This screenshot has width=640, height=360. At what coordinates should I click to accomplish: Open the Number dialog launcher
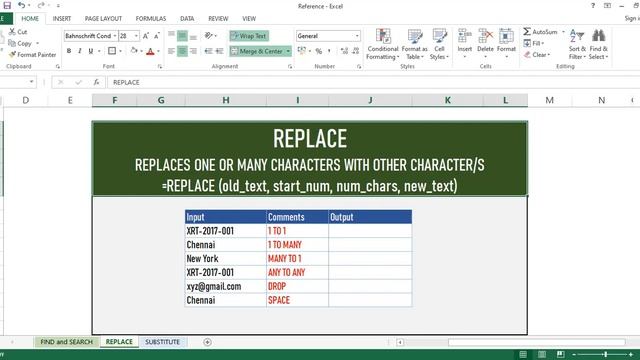click(x=359, y=66)
